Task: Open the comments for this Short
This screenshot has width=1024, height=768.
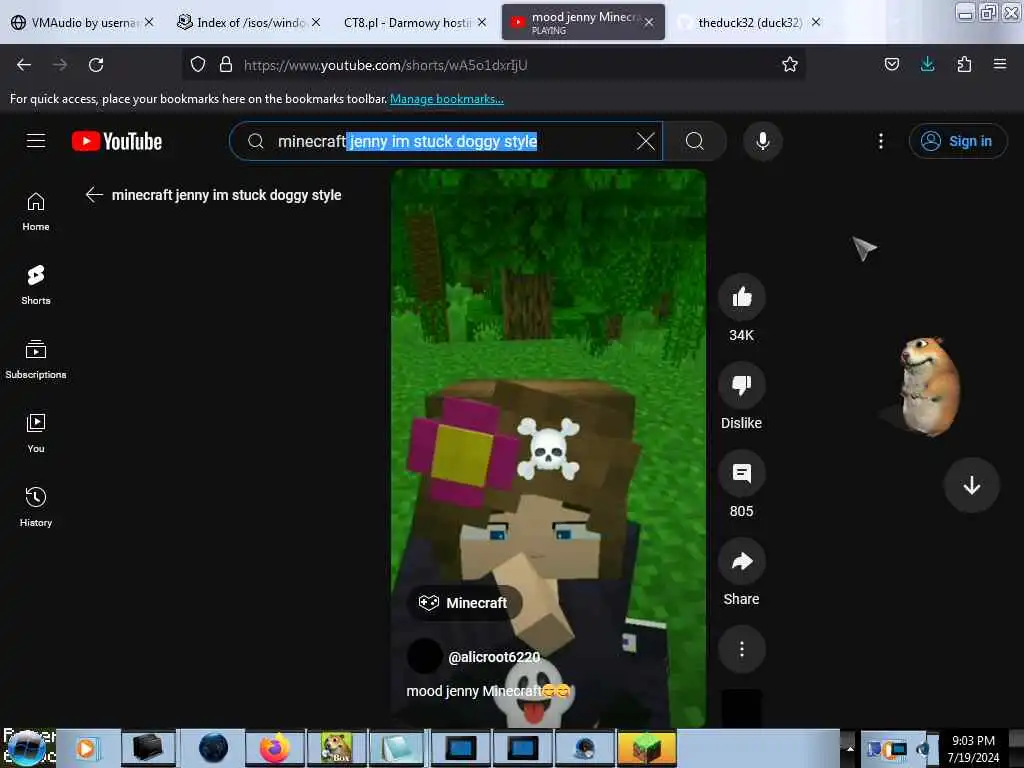Action: pyautogui.click(x=741, y=473)
